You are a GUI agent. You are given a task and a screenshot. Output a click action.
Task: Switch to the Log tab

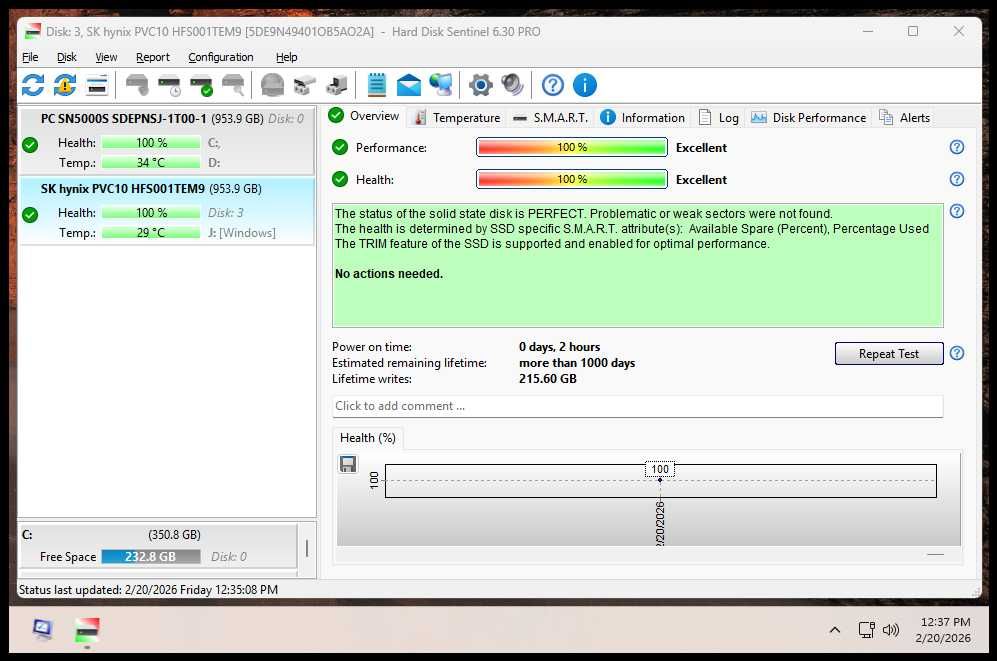719,118
